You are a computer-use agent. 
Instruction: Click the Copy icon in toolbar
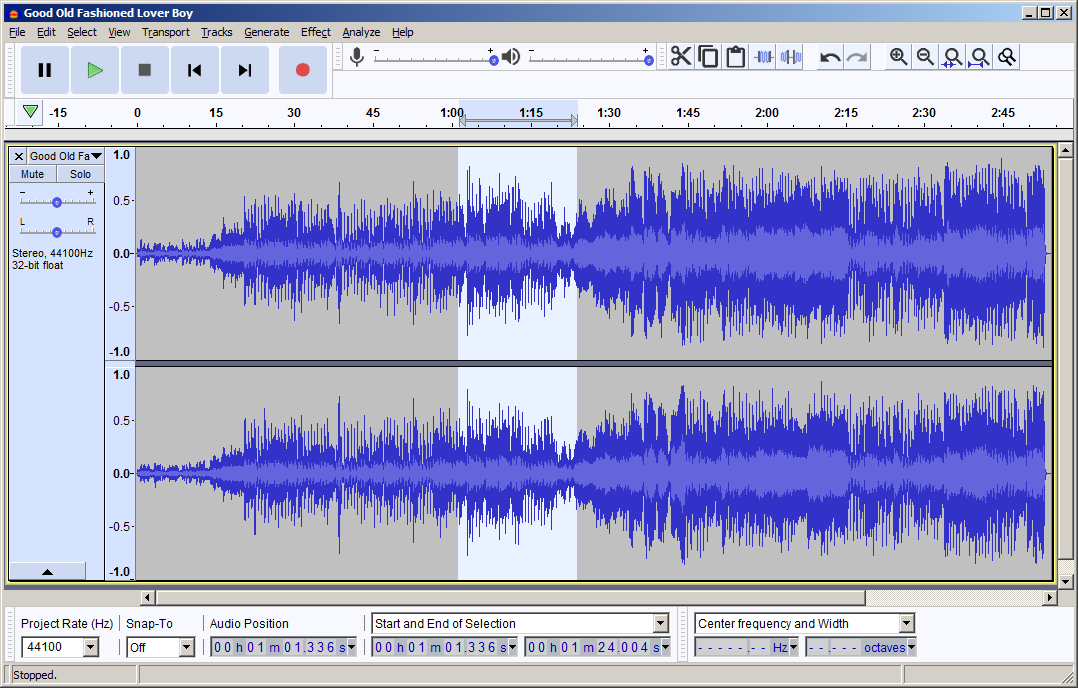point(708,56)
